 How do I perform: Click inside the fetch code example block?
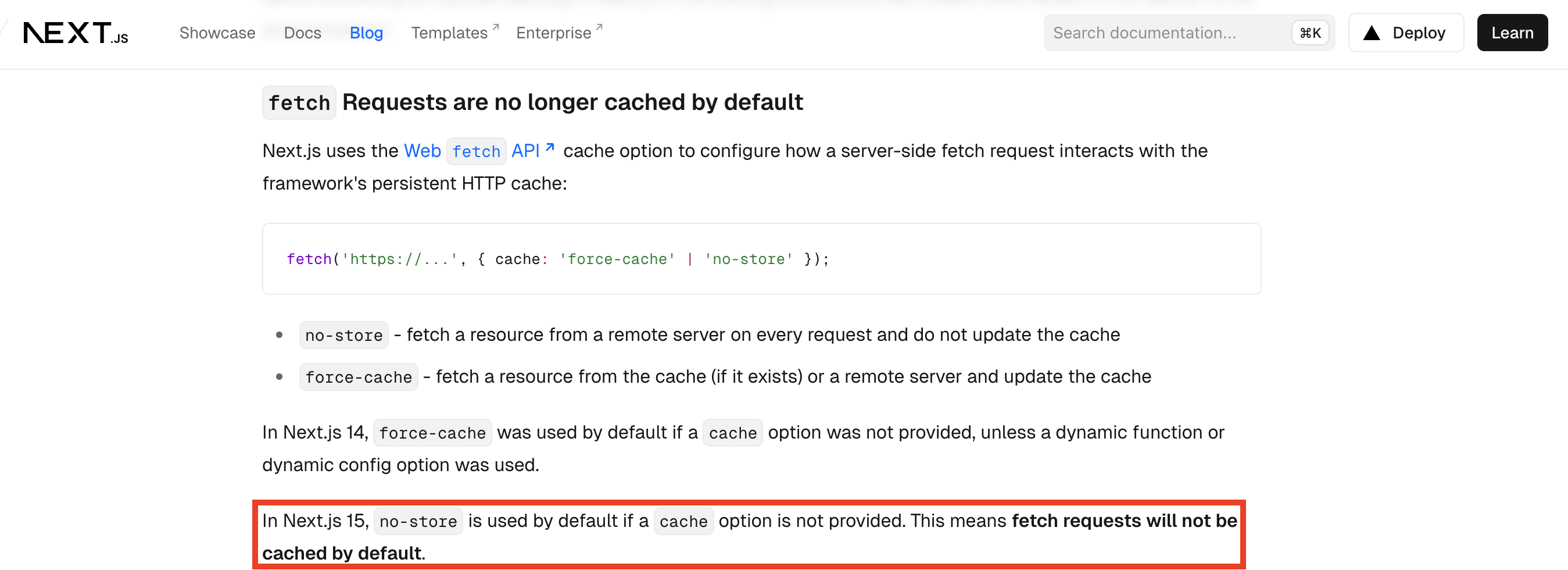[x=761, y=259]
